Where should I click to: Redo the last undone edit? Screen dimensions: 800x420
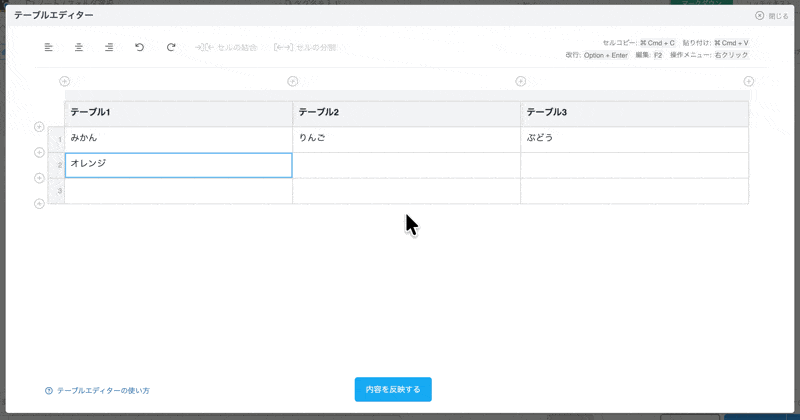point(171,47)
